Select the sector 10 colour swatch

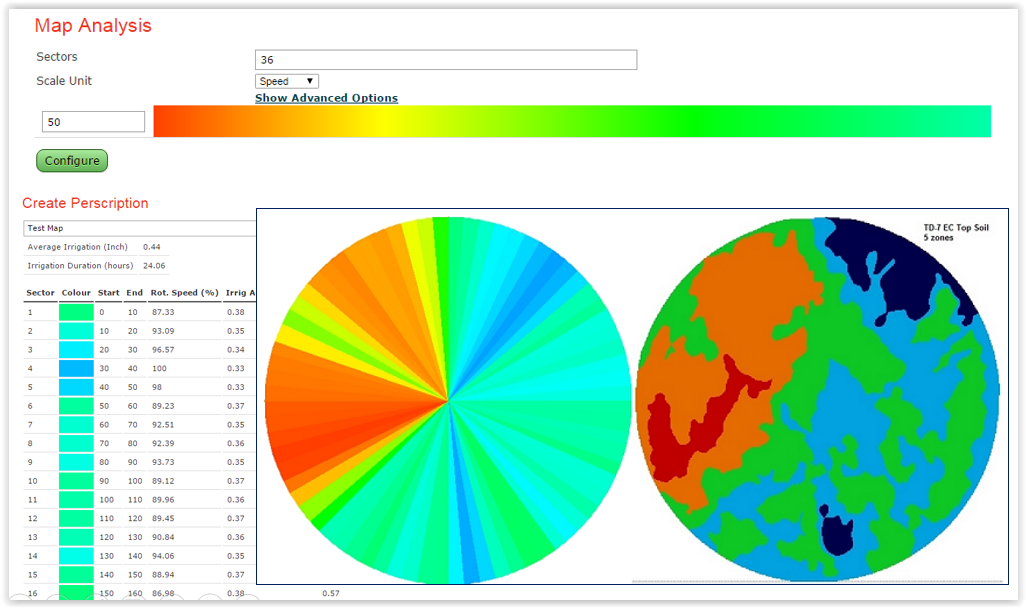[x=77, y=481]
